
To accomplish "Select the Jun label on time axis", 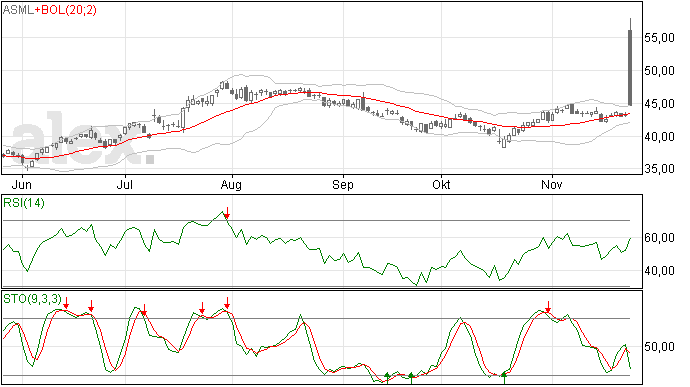I will pos(21,184).
